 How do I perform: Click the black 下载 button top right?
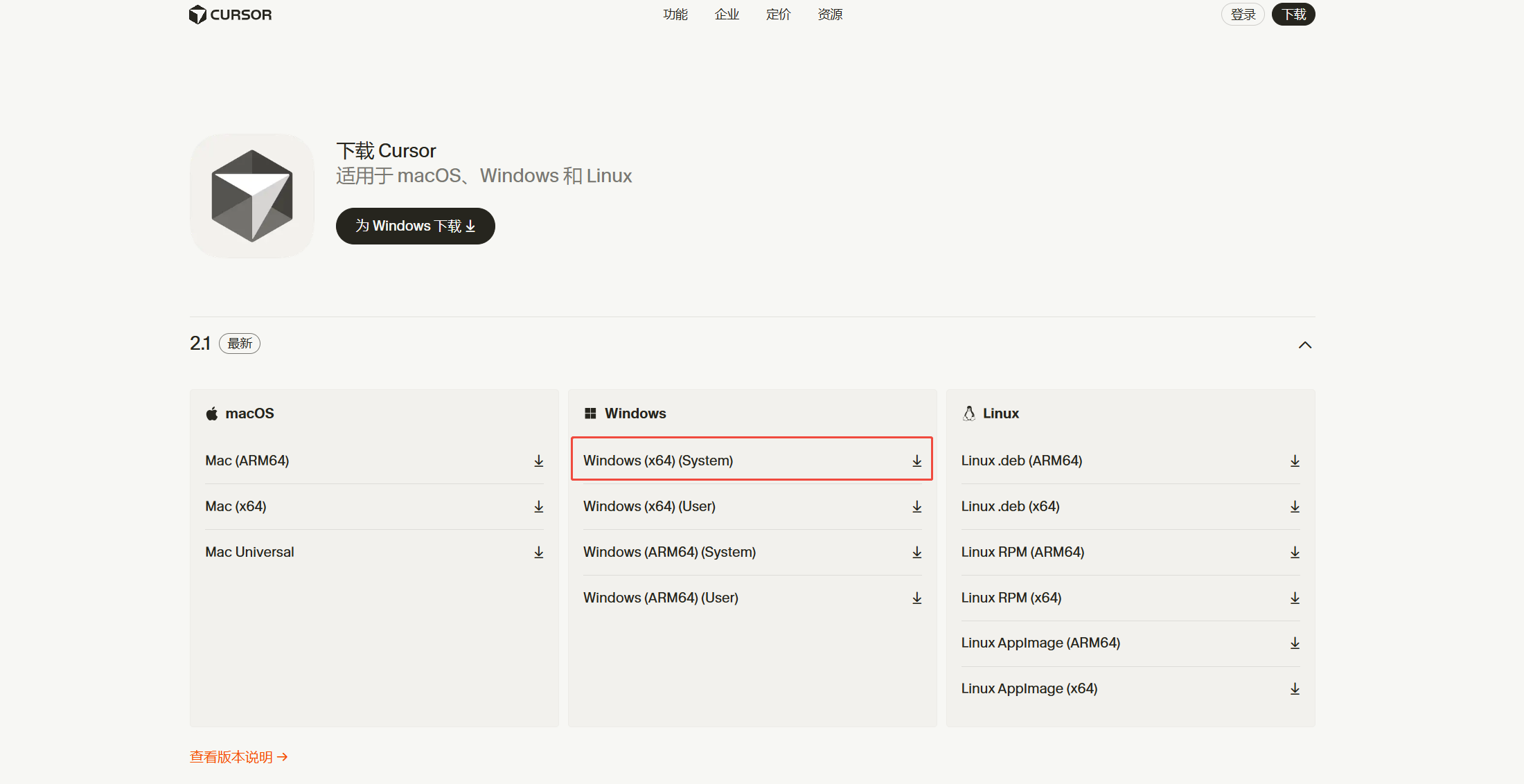pos(1293,14)
